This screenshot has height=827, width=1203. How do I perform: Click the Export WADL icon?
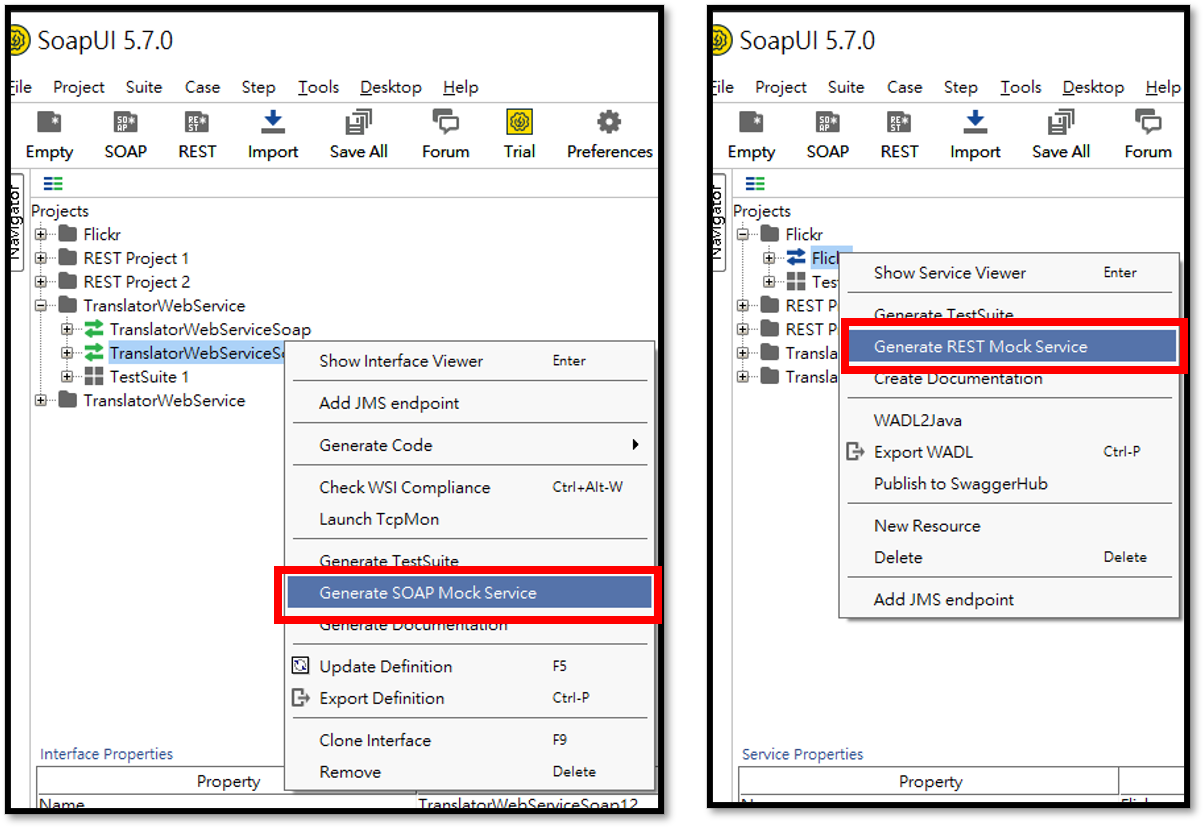tap(855, 452)
